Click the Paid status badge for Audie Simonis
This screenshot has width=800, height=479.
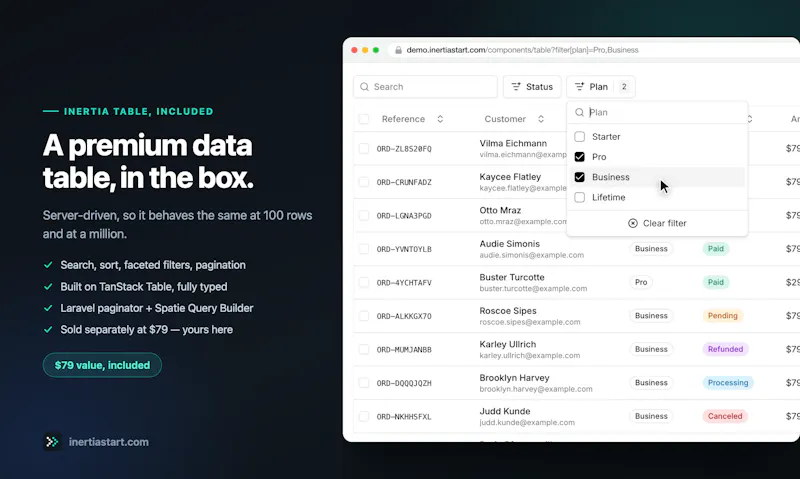coord(716,248)
